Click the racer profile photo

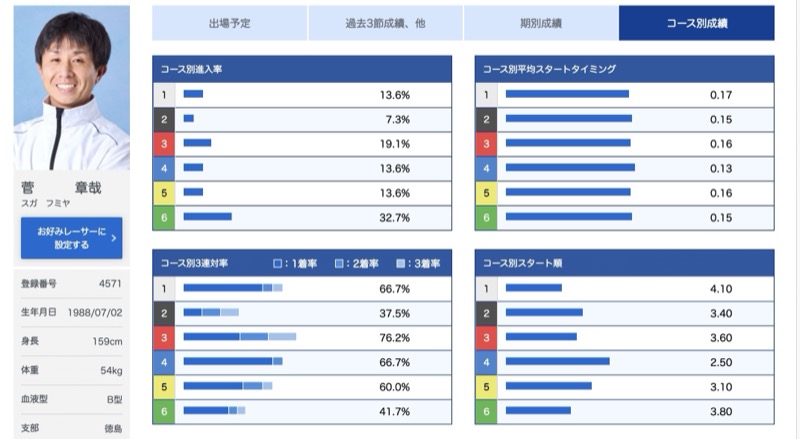[72, 90]
